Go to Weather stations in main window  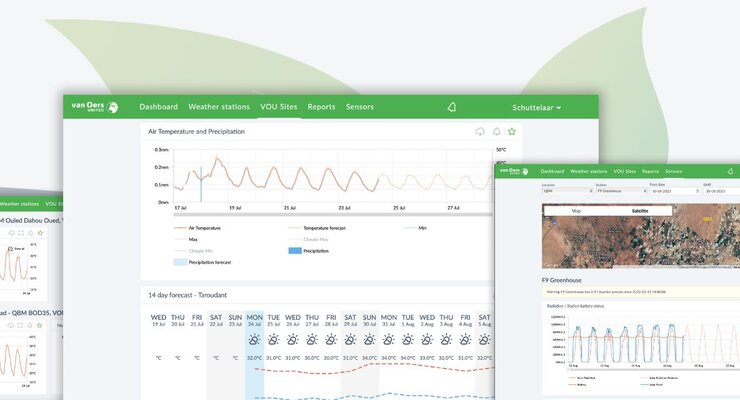click(x=219, y=107)
